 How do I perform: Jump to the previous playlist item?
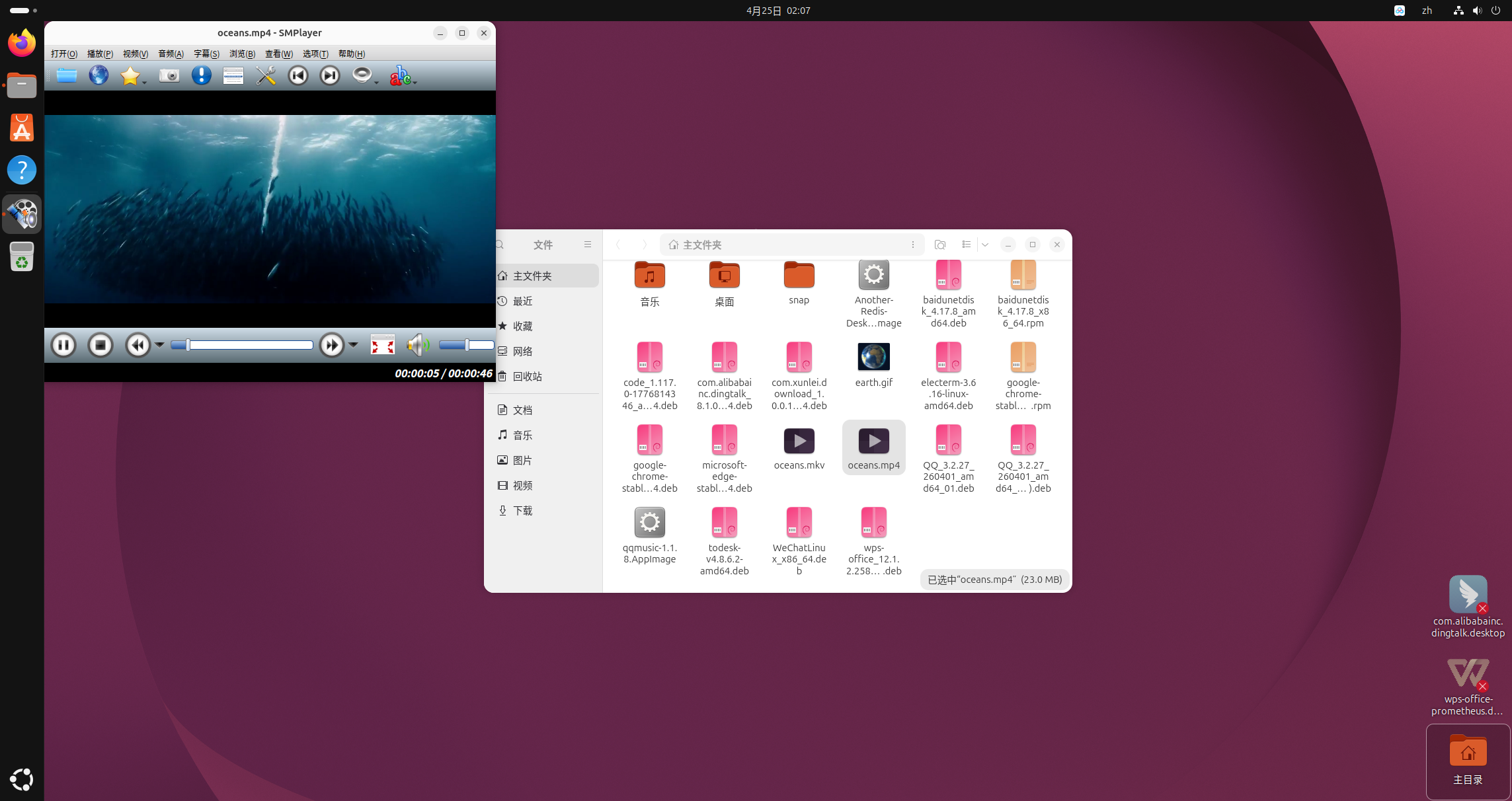(x=298, y=75)
